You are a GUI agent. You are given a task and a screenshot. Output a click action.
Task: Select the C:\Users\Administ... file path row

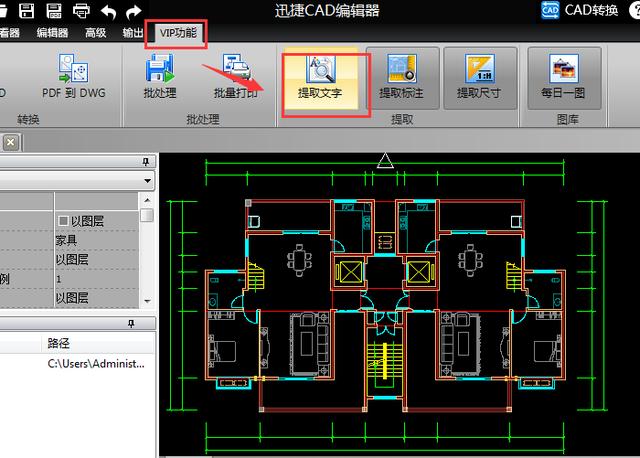tap(96, 363)
